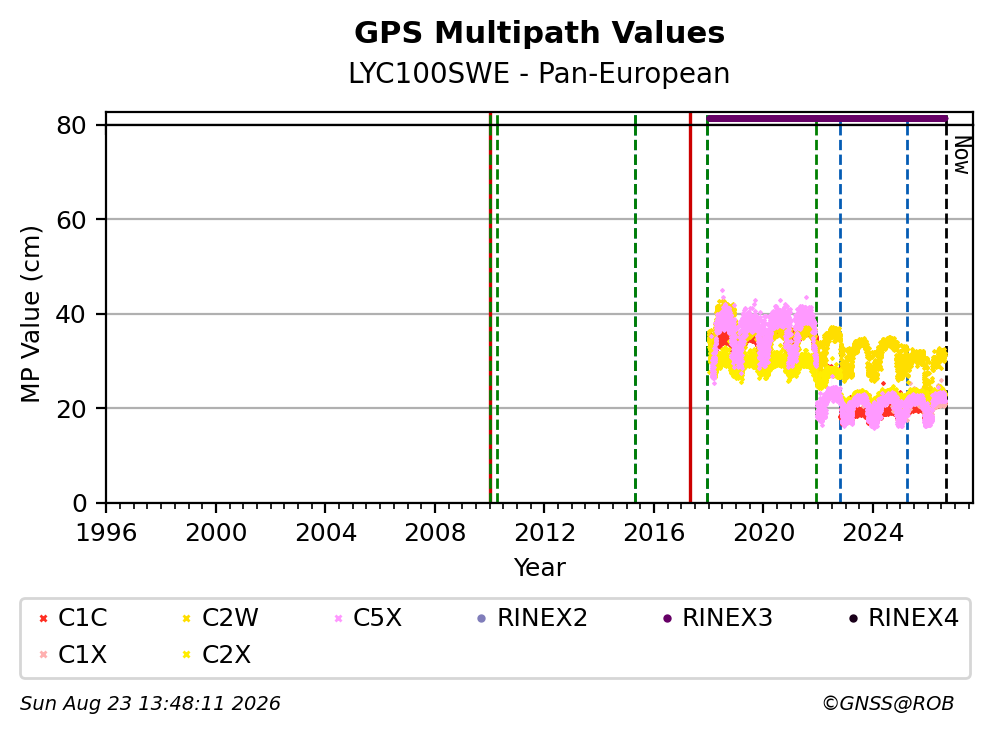Click the 2020 x-axis tick label

point(763,533)
